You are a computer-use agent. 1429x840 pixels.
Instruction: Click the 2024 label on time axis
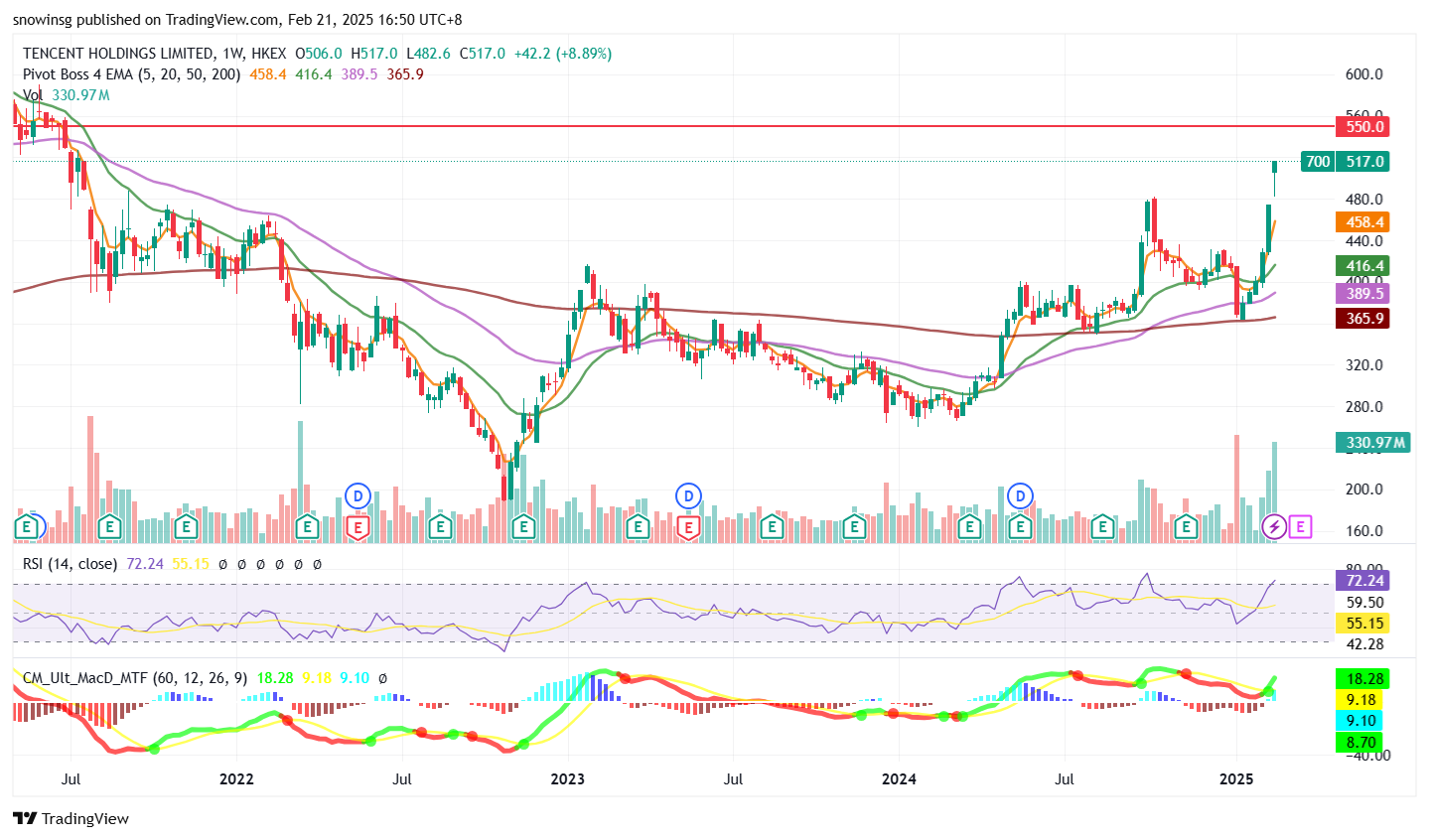(899, 779)
